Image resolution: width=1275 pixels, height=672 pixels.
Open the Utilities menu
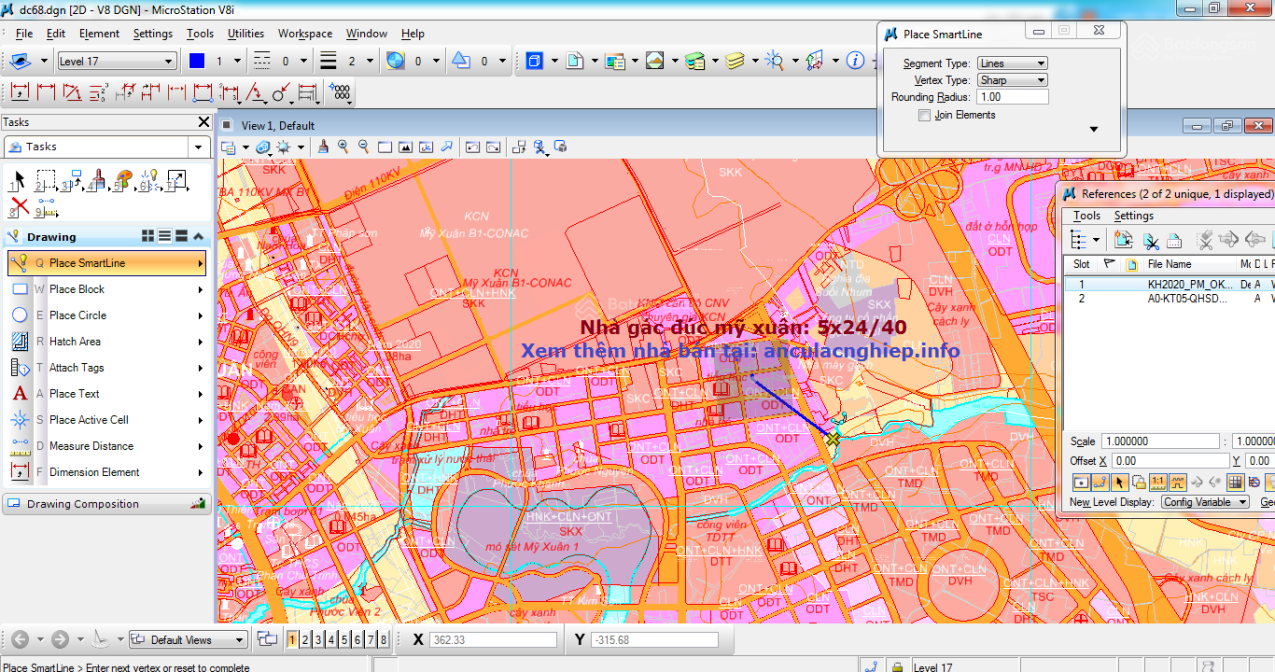pyautogui.click(x=245, y=33)
